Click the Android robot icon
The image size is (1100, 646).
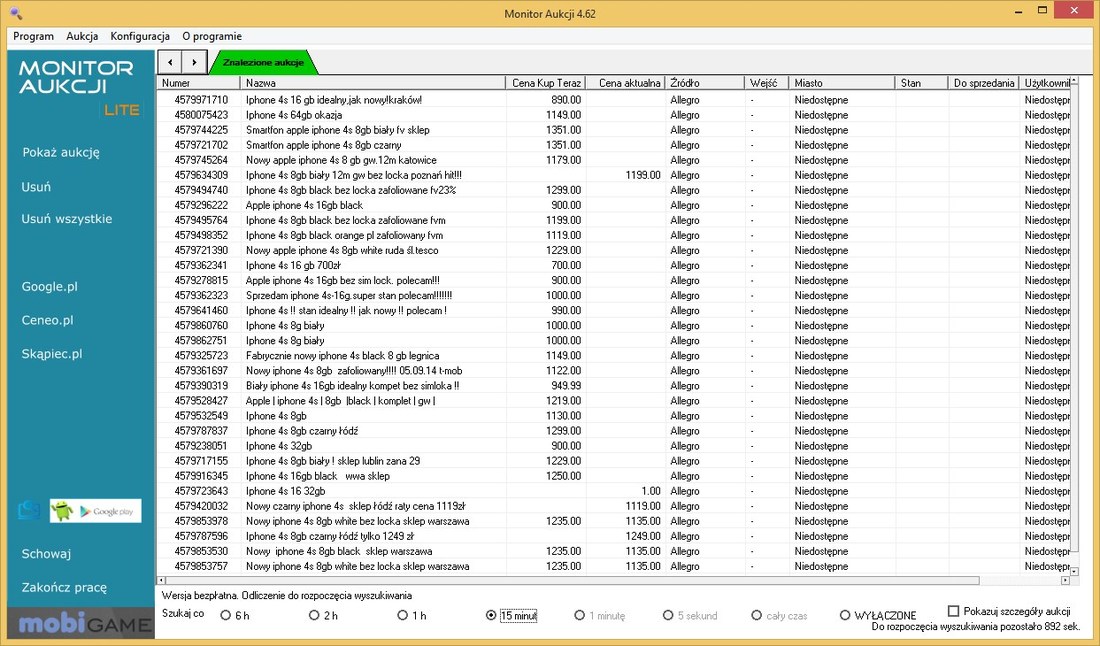62,511
